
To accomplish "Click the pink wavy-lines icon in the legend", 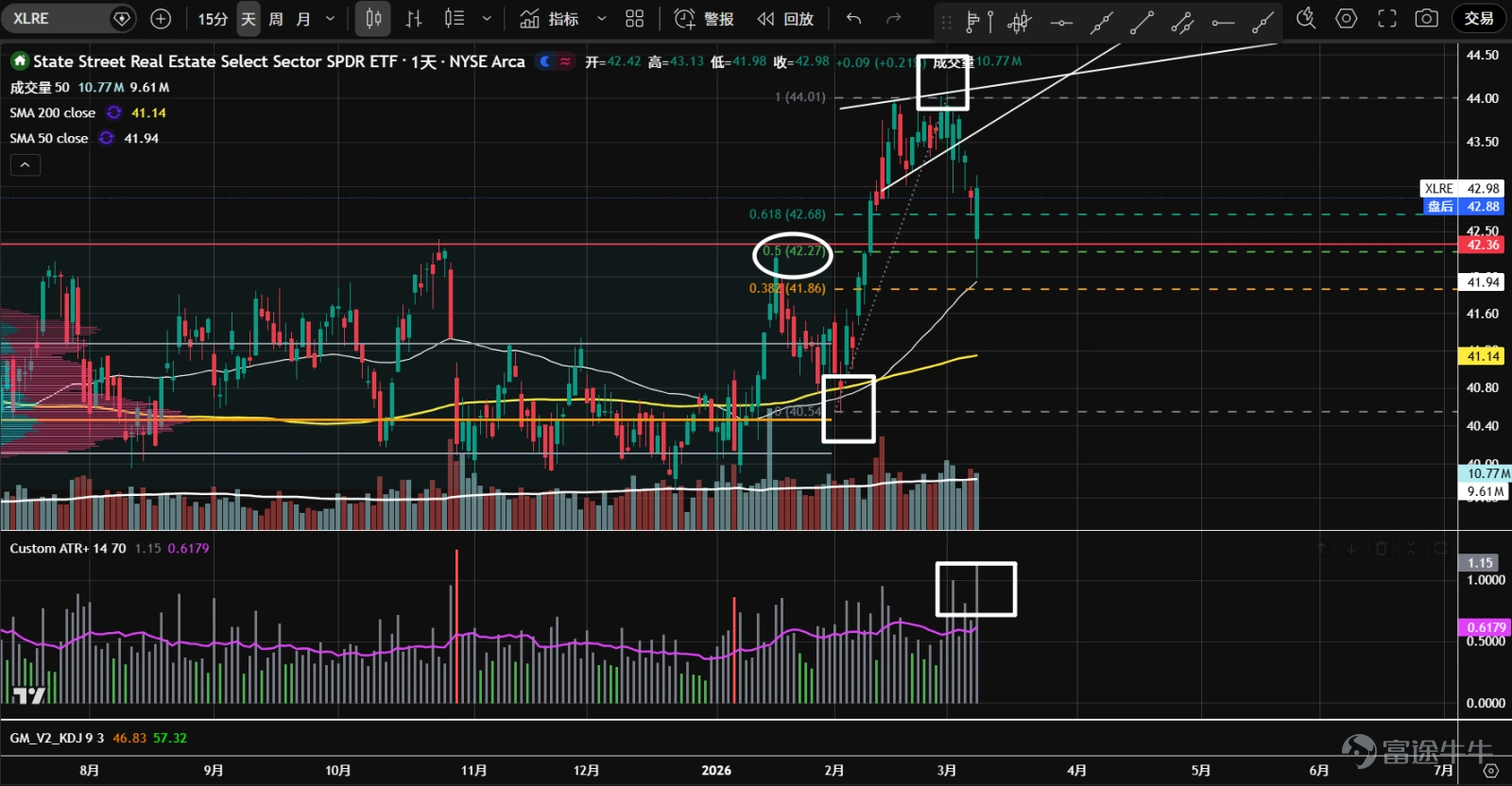I will (565, 61).
